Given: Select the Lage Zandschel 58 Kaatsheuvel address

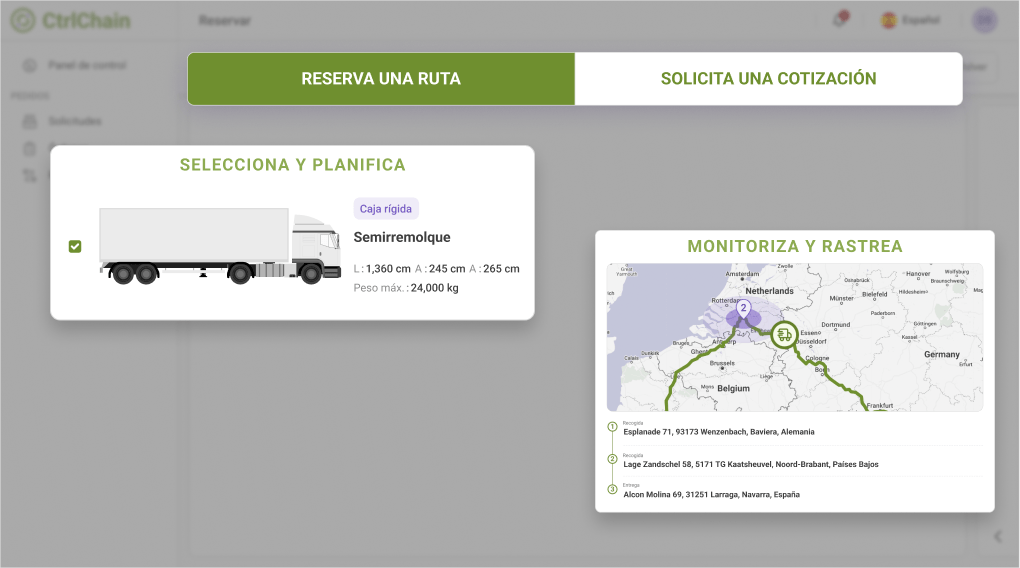Looking at the screenshot, I should pyautogui.click(x=751, y=465).
